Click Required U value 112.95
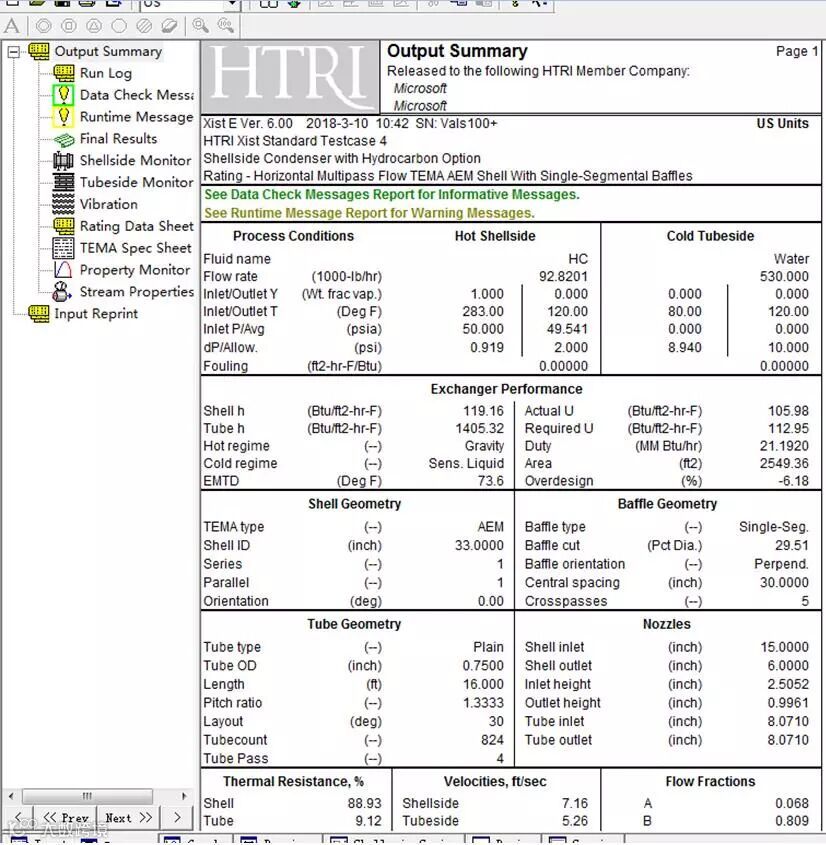The width and height of the screenshot is (826, 845). coord(788,428)
